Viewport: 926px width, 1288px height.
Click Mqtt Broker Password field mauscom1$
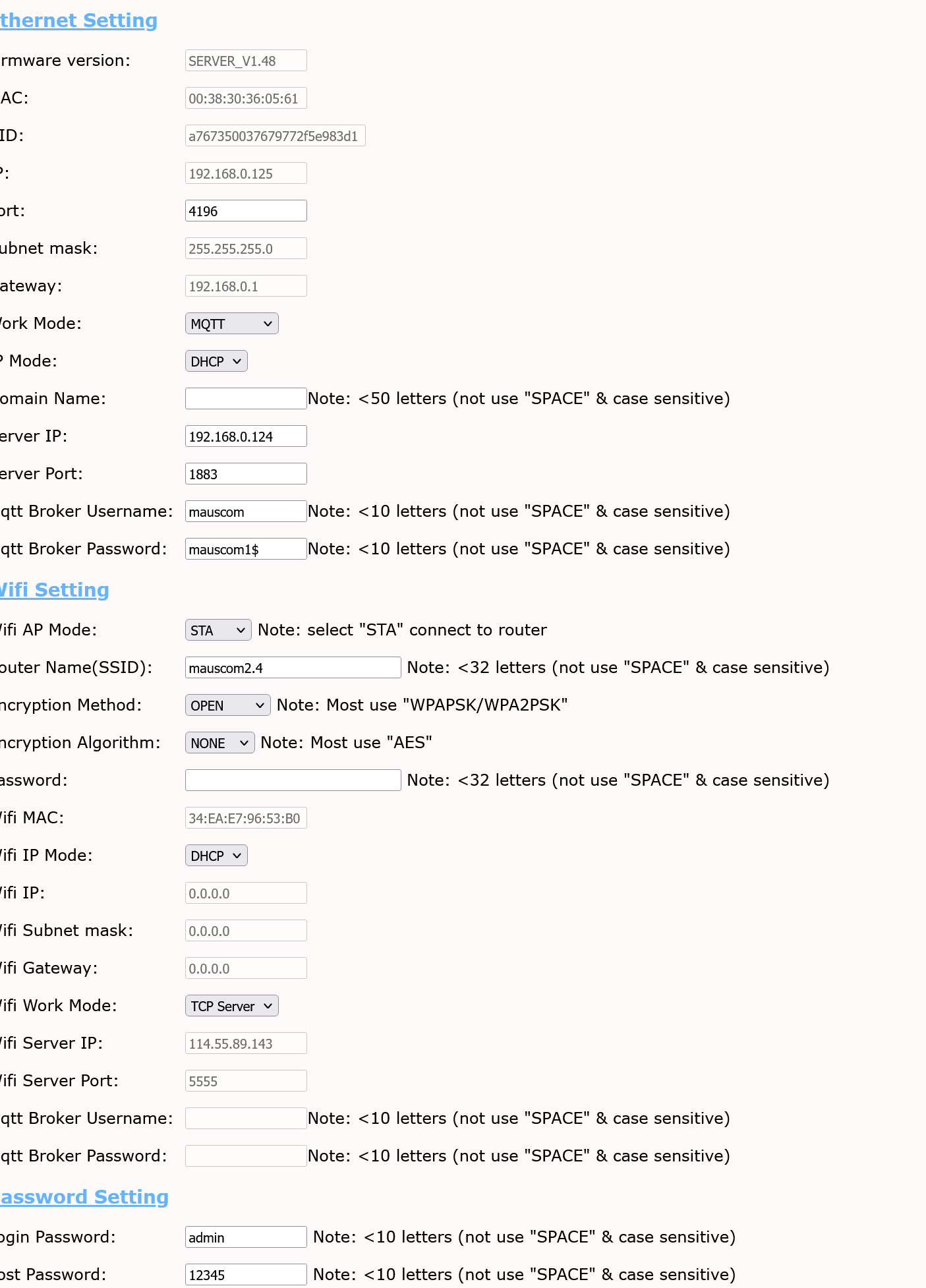(x=245, y=549)
